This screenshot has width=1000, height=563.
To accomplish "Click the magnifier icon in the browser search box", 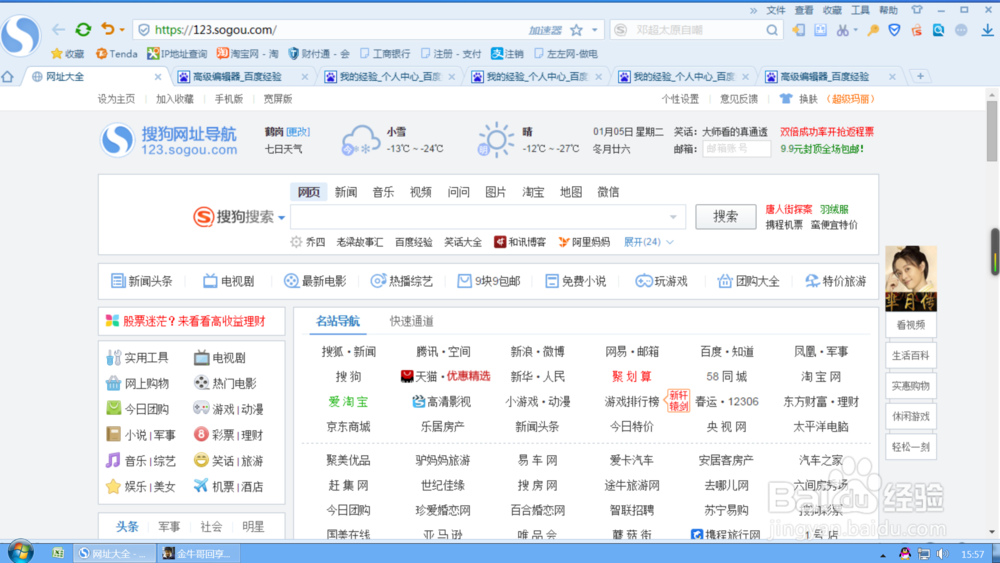I will [772, 30].
